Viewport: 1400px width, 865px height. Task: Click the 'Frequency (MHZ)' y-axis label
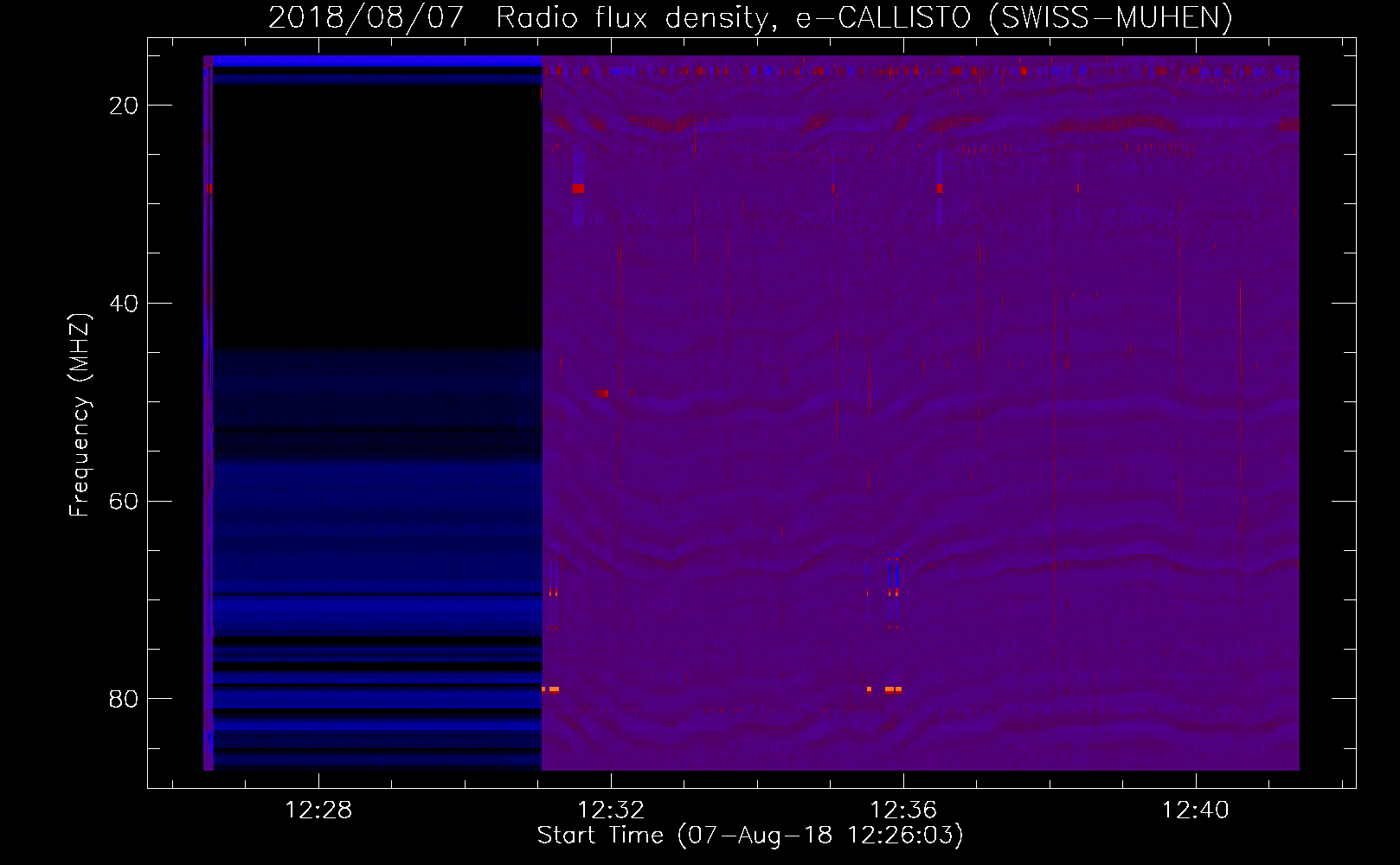(80, 415)
